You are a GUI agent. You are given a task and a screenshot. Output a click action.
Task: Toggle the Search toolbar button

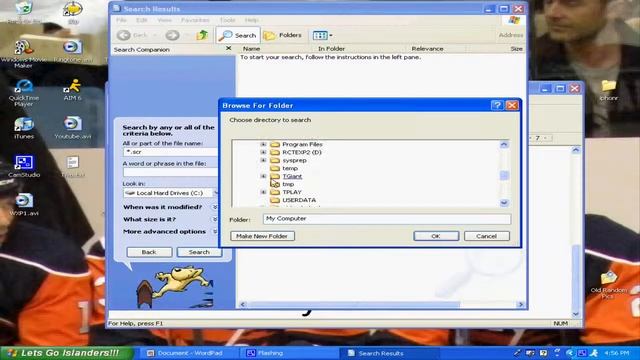point(238,36)
